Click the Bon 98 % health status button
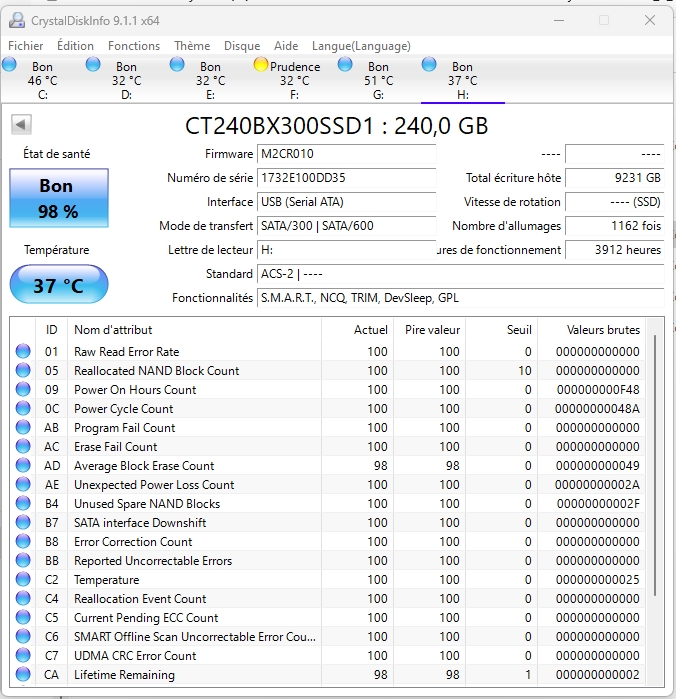 pos(58,197)
